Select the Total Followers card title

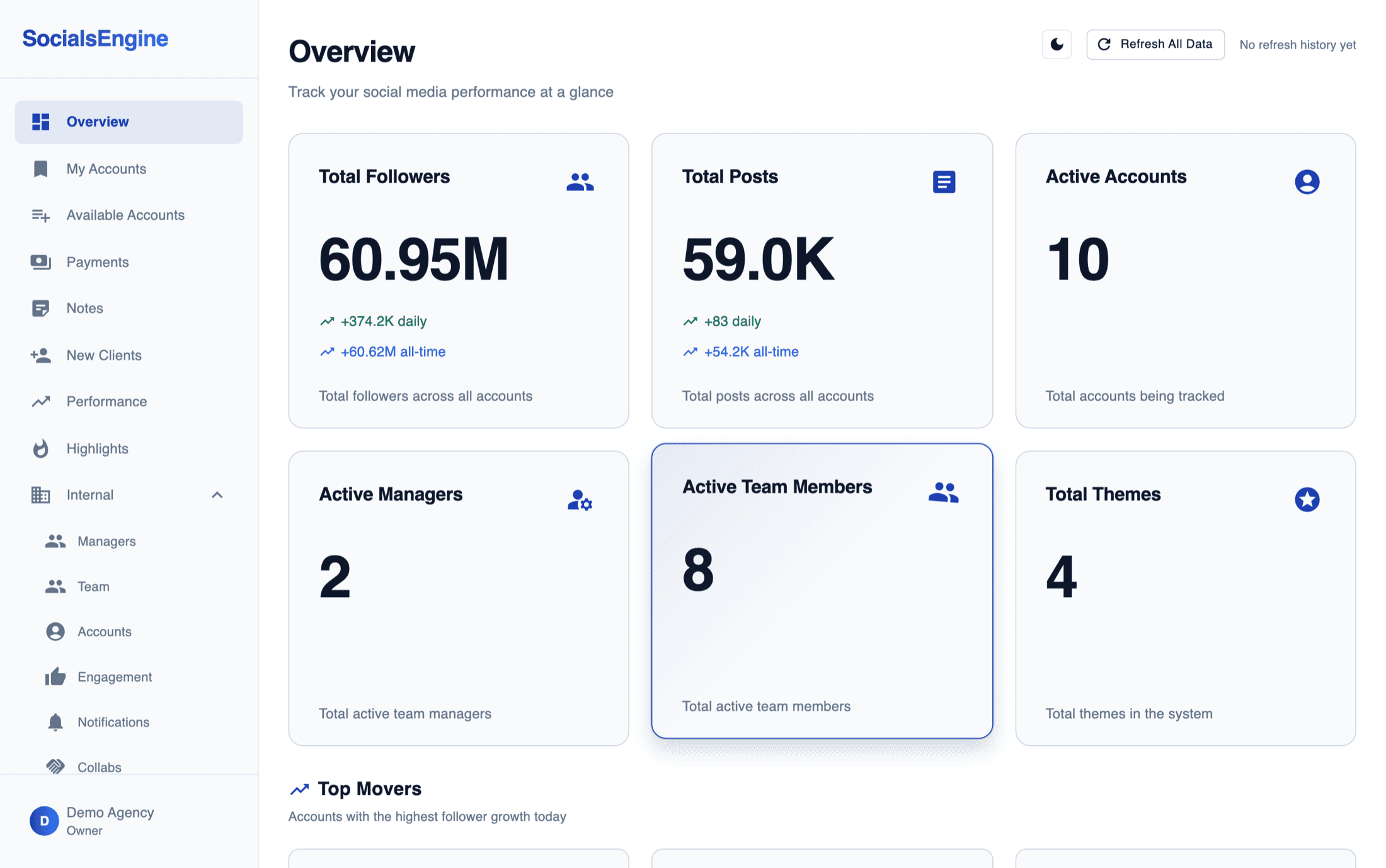tap(384, 177)
